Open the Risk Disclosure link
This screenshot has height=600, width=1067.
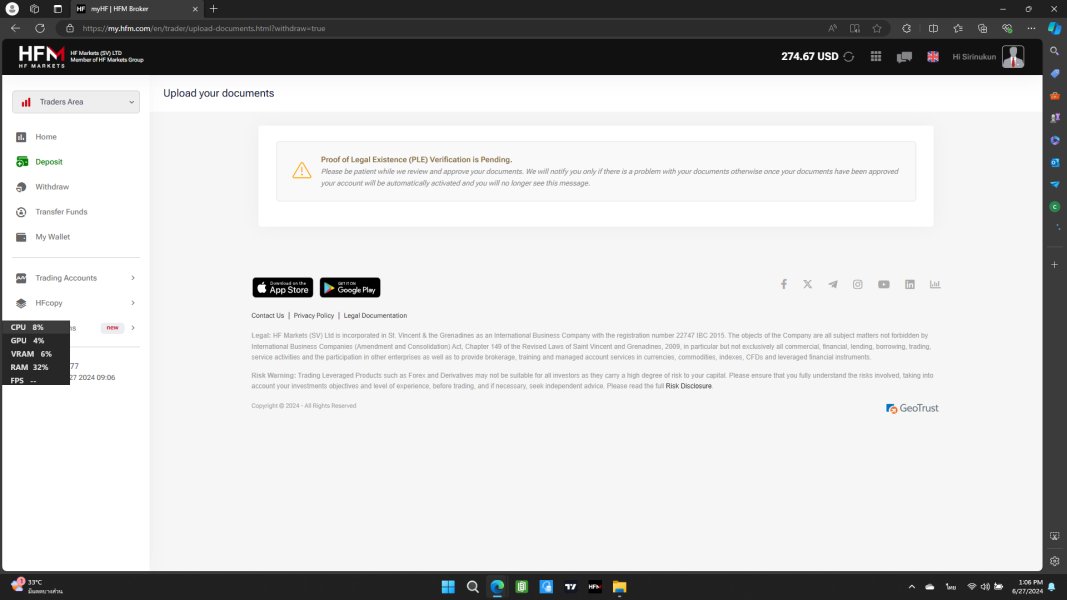tap(689, 386)
